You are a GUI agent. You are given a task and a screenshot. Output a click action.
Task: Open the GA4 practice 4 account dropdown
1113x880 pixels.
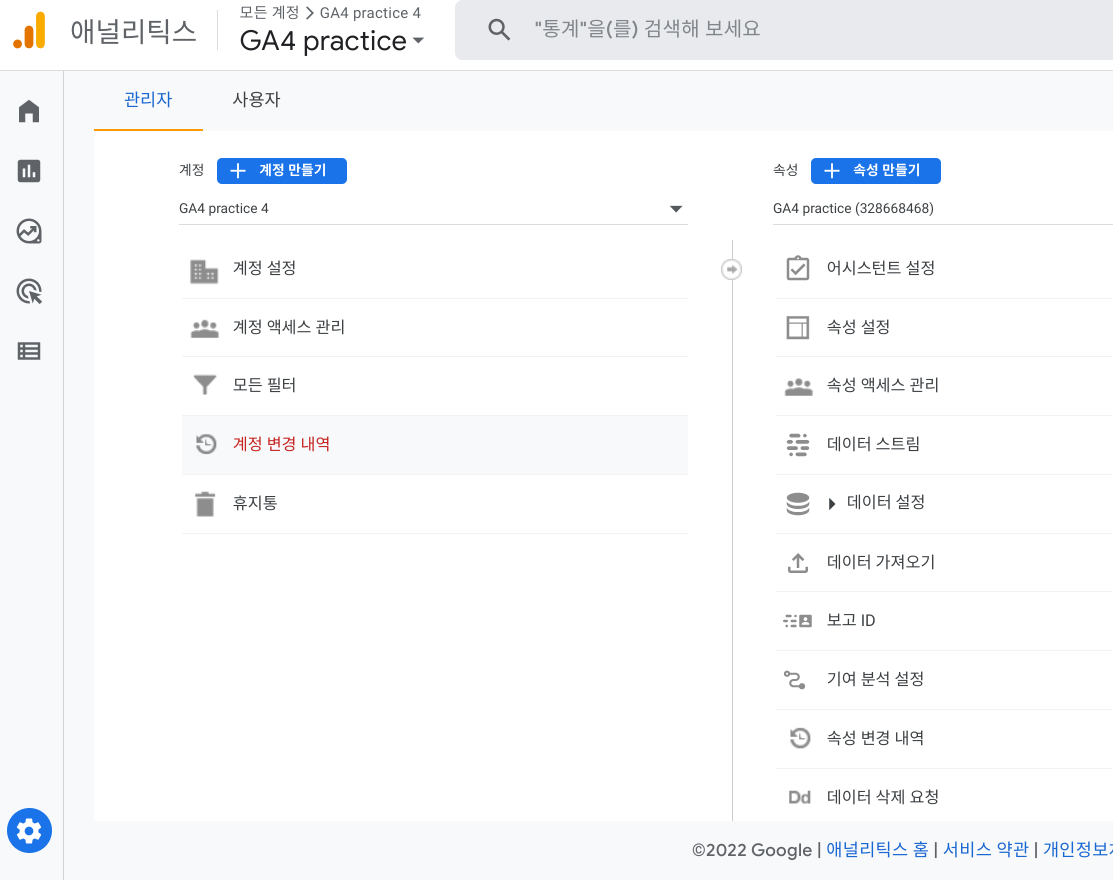tap(433, 209)
